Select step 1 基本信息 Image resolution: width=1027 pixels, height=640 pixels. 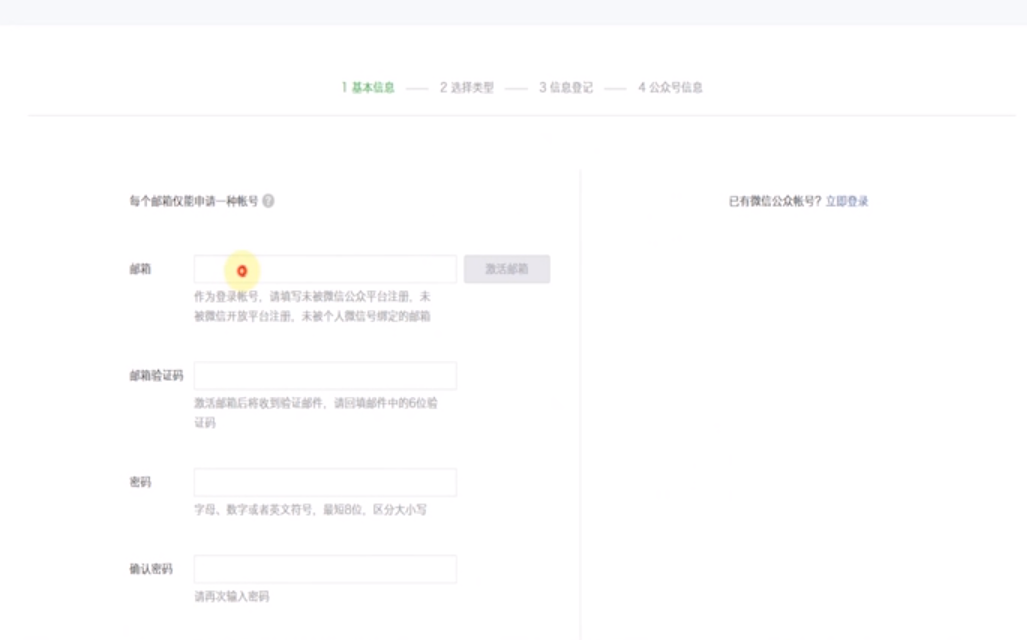pyautogui.click(x=368, y=88)
